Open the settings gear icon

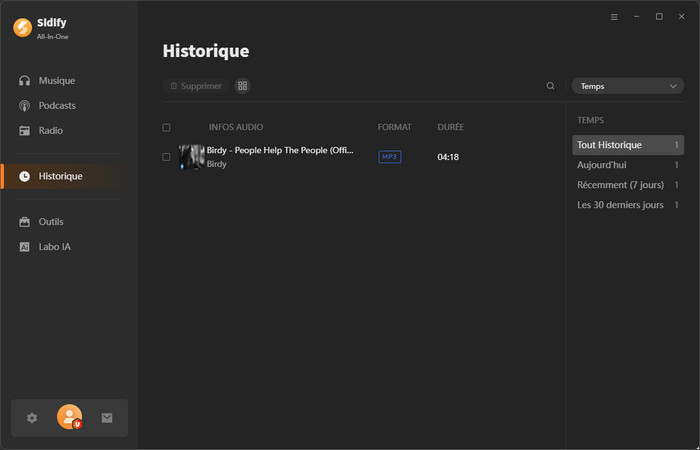click(x=32, y=418)
